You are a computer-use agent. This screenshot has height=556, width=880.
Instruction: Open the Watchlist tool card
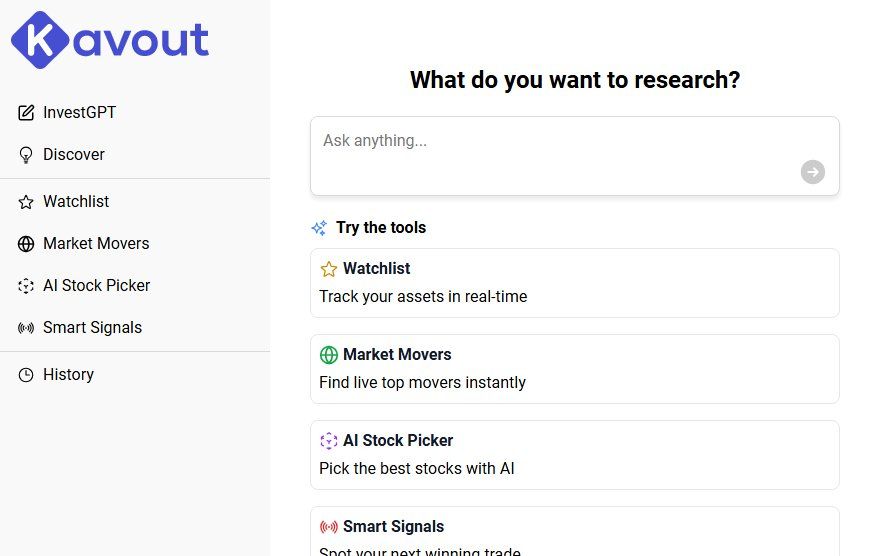tap(574, 283)
